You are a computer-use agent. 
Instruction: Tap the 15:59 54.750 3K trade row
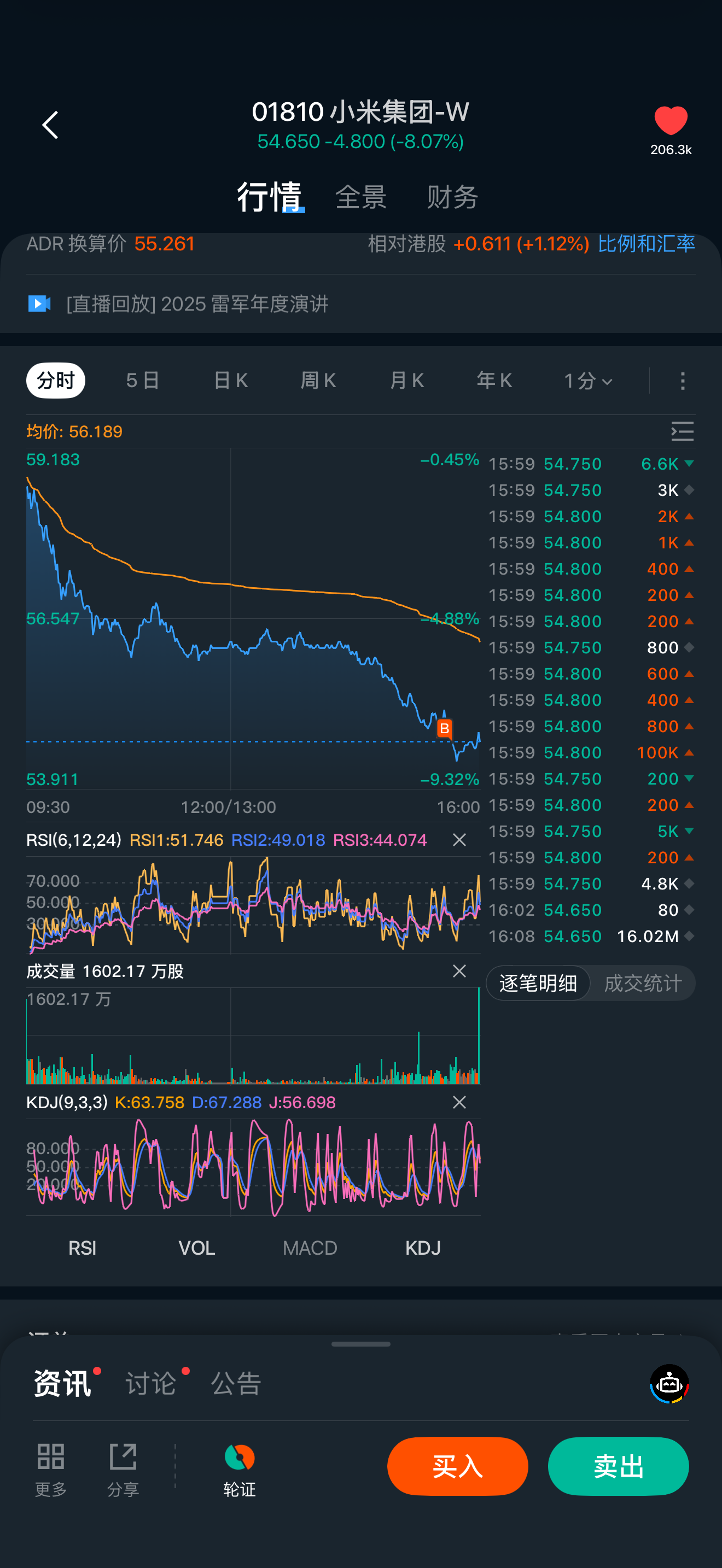(x=591, y=490)
